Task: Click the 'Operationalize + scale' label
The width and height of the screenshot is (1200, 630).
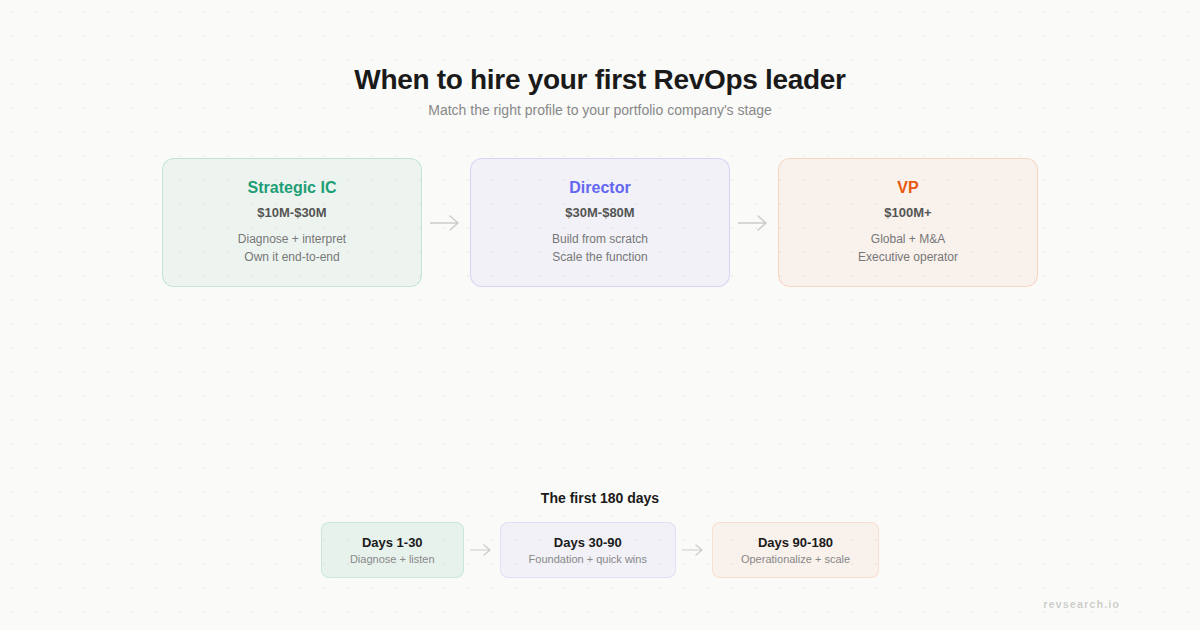Action: point(795,559)
